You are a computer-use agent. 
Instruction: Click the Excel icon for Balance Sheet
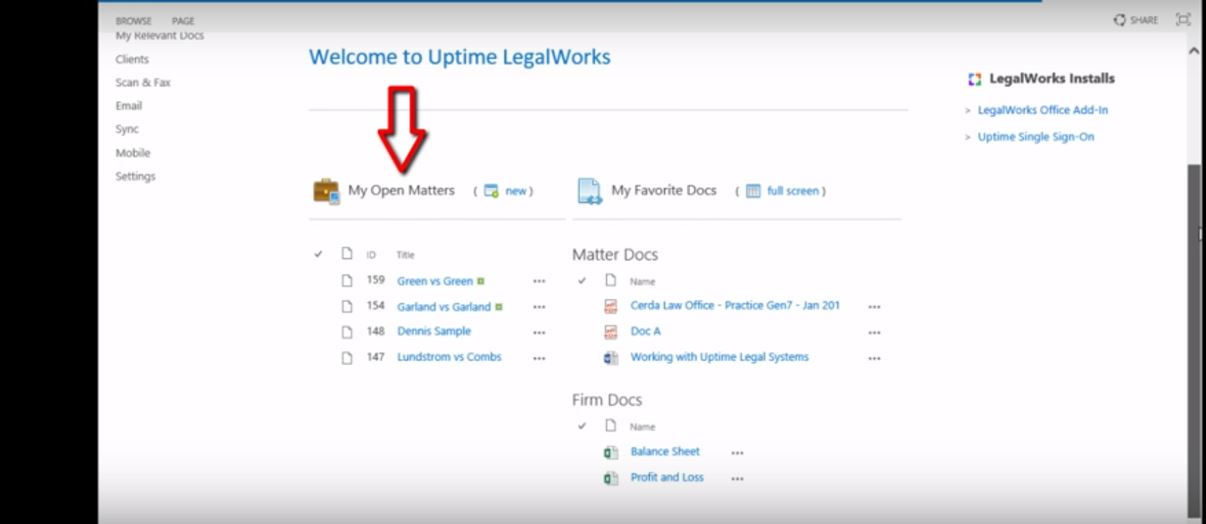tap(611, 453)
